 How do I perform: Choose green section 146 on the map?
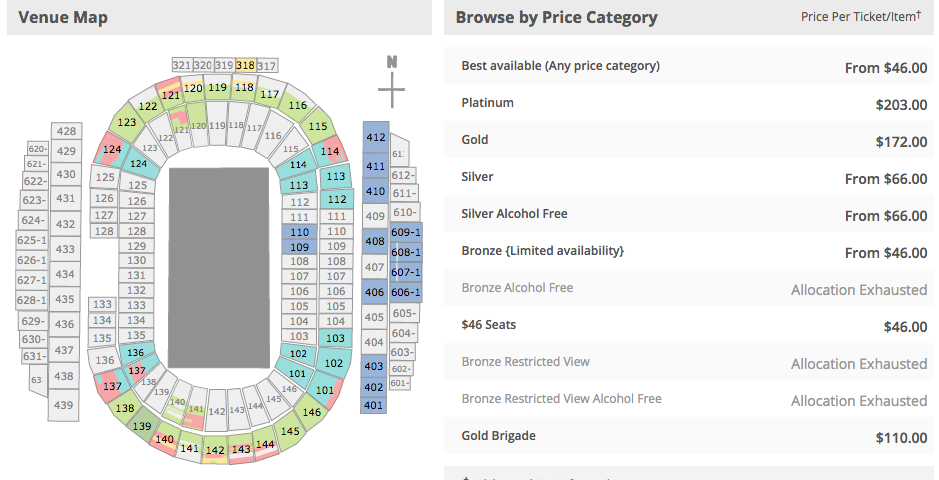click(311, 412)
